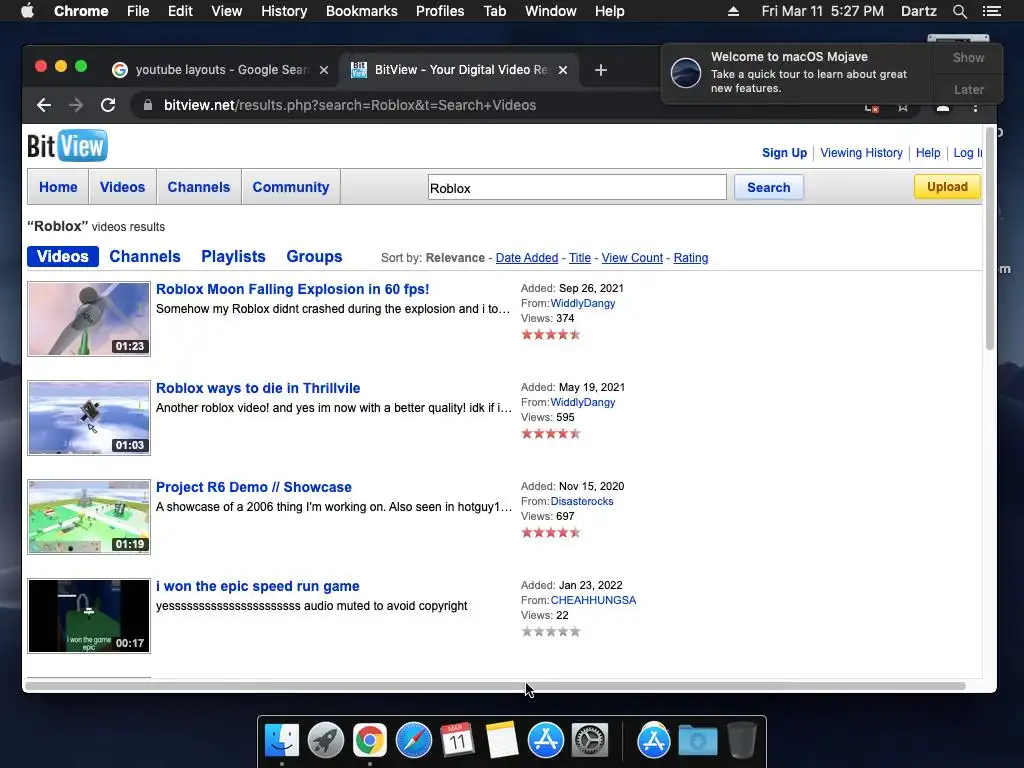Sort results by Title
Image resolution: width=1024 pixels, height=768 pixels.
[580, 258]
